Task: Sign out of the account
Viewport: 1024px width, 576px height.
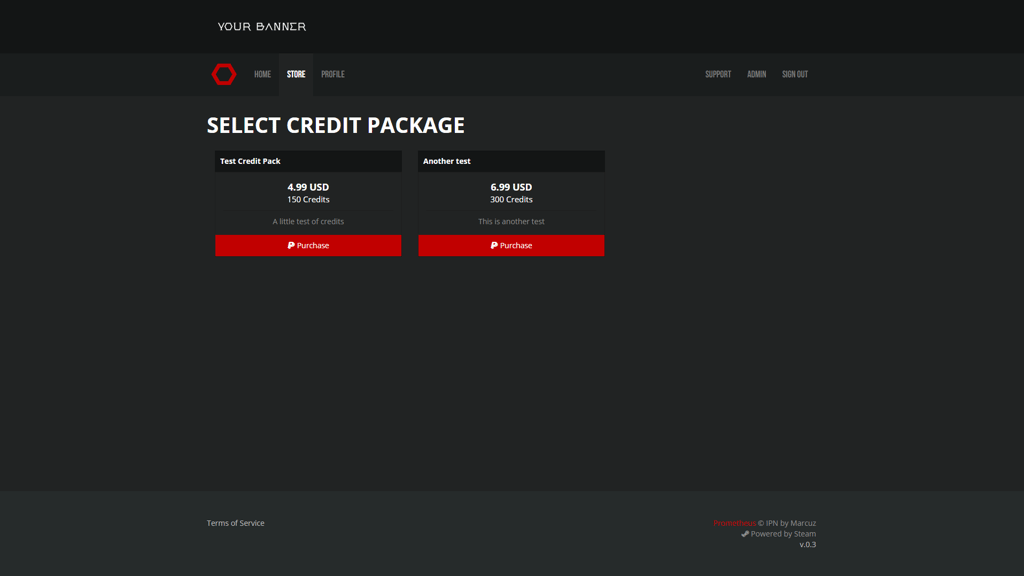Action: [795, 74]
